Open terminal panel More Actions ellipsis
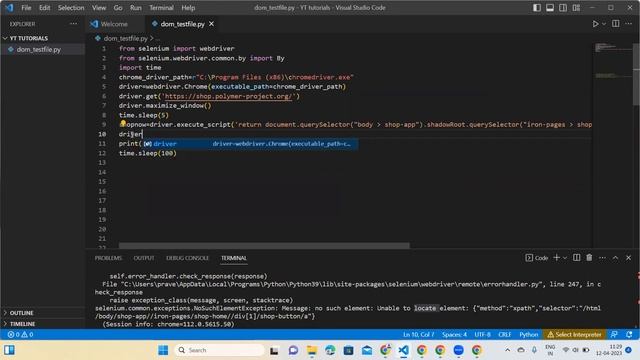Image resolution: width=640 pixels, height=360 pixels. [x=602, y=258]
